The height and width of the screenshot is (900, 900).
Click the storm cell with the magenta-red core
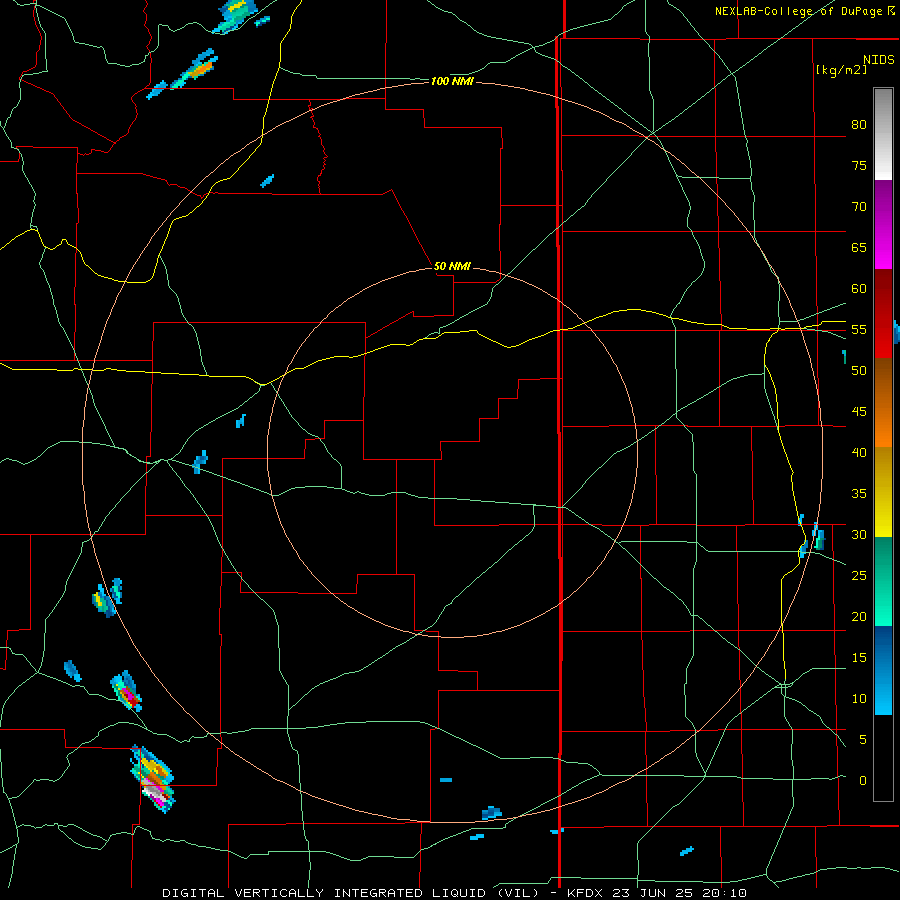tap(127, 692)
